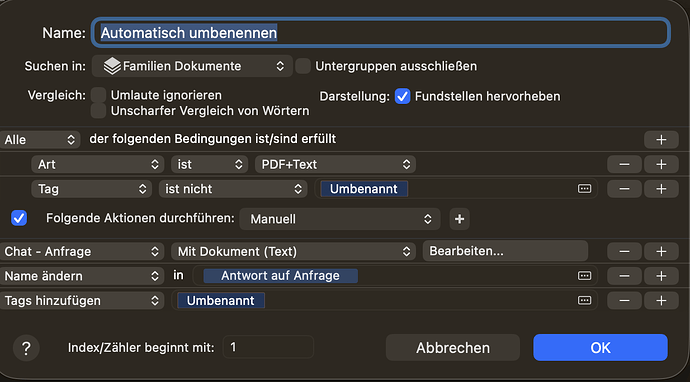Open the 'PDF+Text' value dropdown
This screenshot has height=382, width=690.
click(335, 164)
